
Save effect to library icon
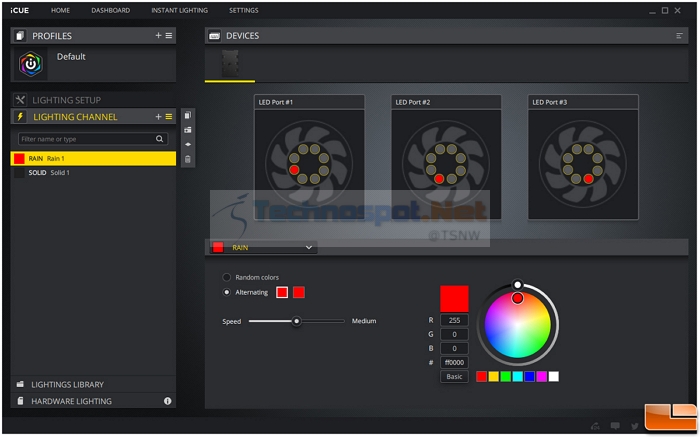tap(188, 130)
